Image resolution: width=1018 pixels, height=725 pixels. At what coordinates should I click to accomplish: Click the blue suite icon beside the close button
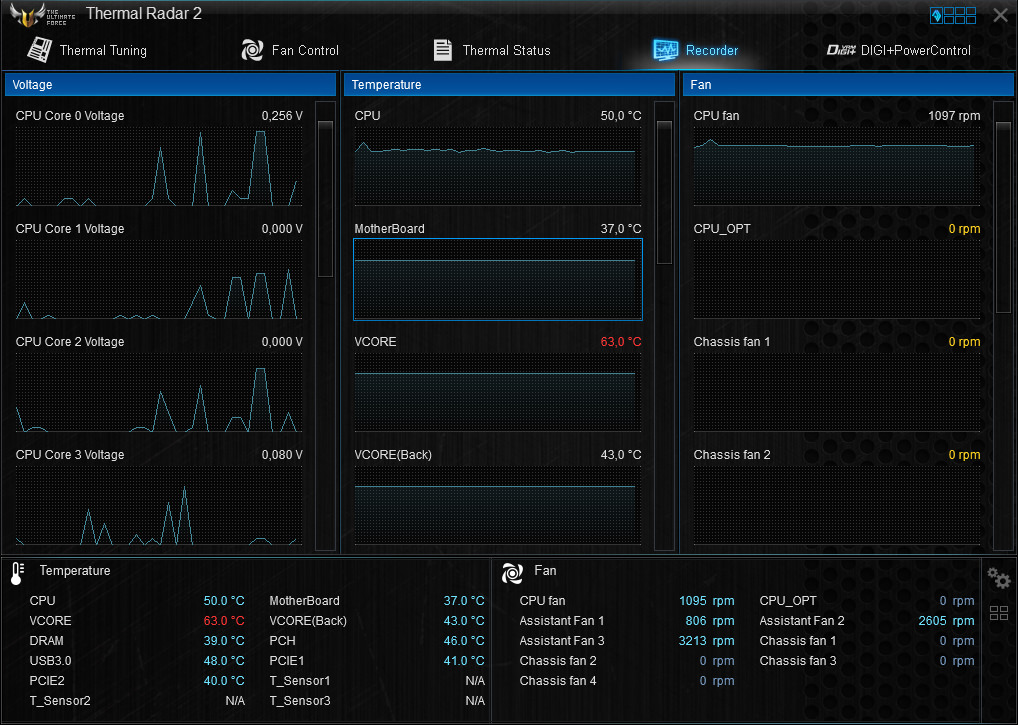tap(936, 16)
